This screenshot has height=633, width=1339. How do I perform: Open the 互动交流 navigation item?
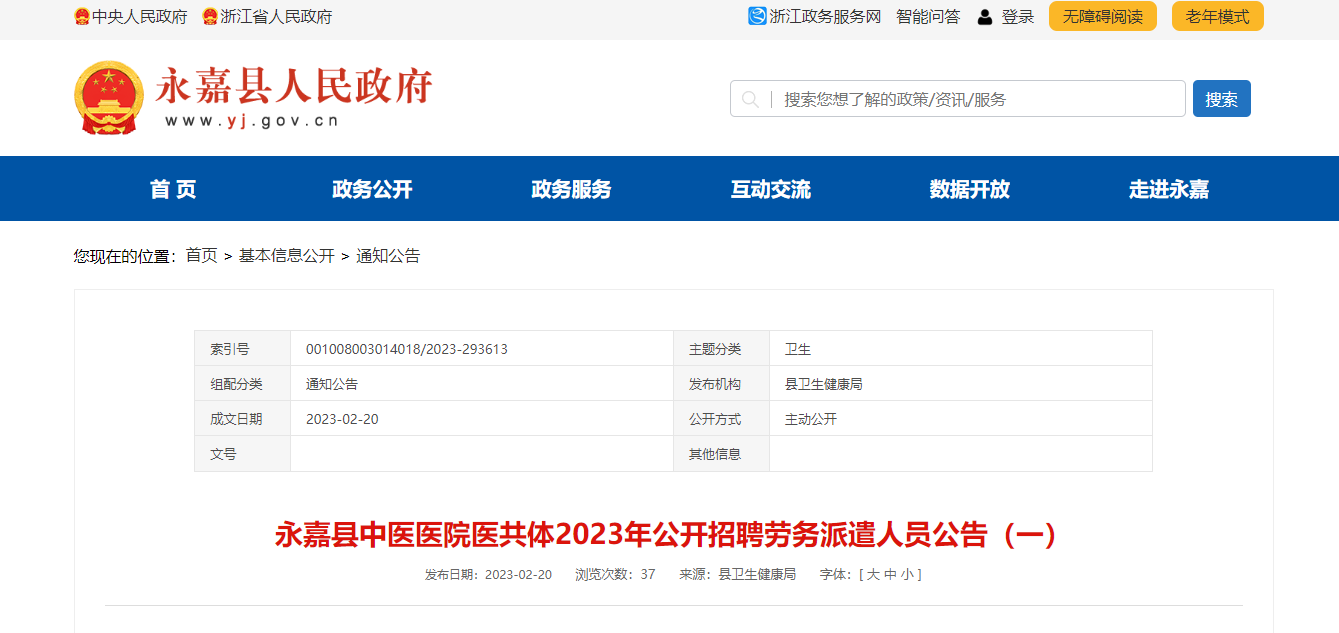point(770,189)
